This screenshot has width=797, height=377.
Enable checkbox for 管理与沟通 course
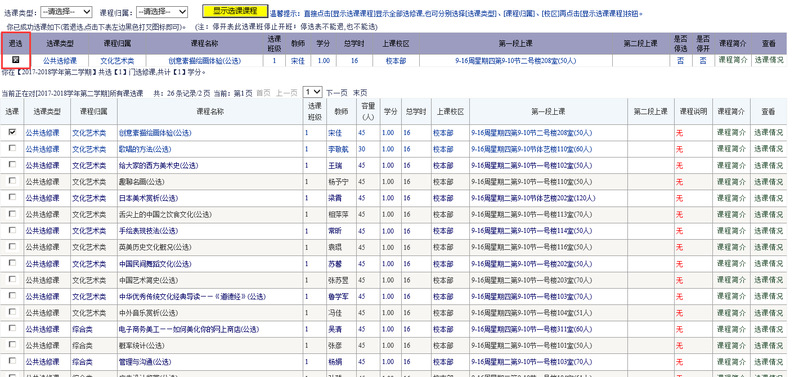click(x=12, y=361)
